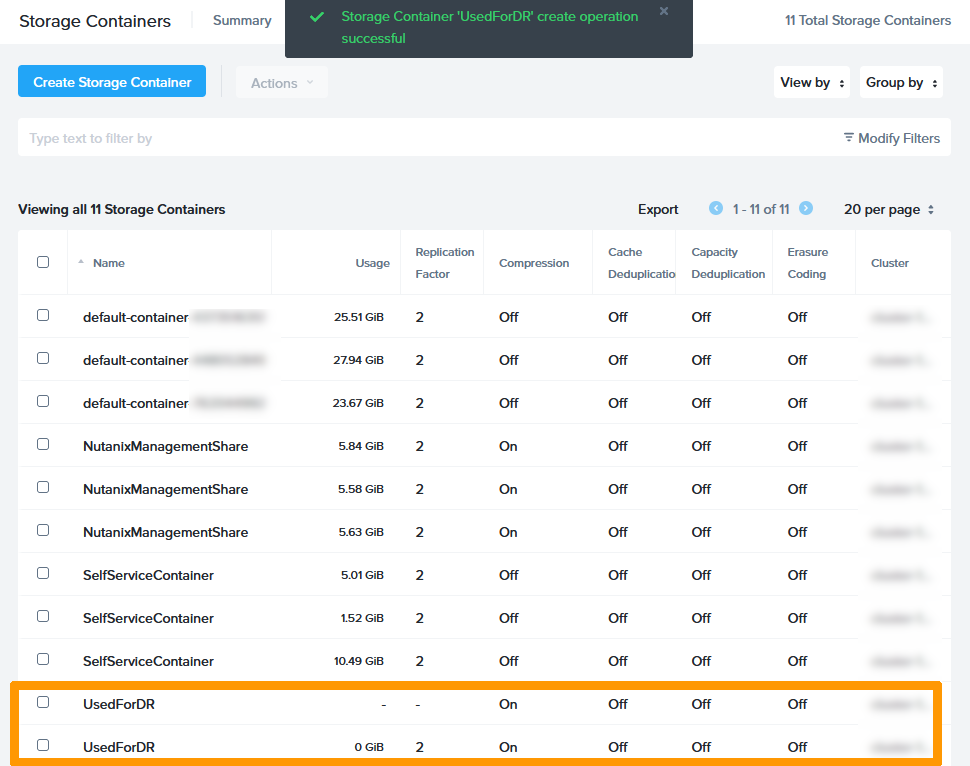Go to next page of containers
The height and width of the screenshot is (766, 970).
pyautogui.click(x=806, y=208)
